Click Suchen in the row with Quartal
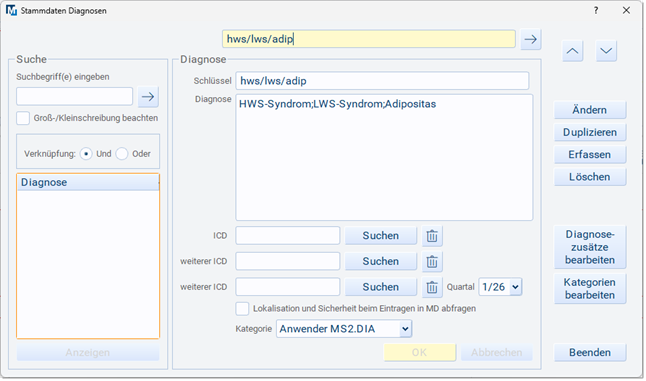This screenshot has height=381, width=646. point(381,287)
